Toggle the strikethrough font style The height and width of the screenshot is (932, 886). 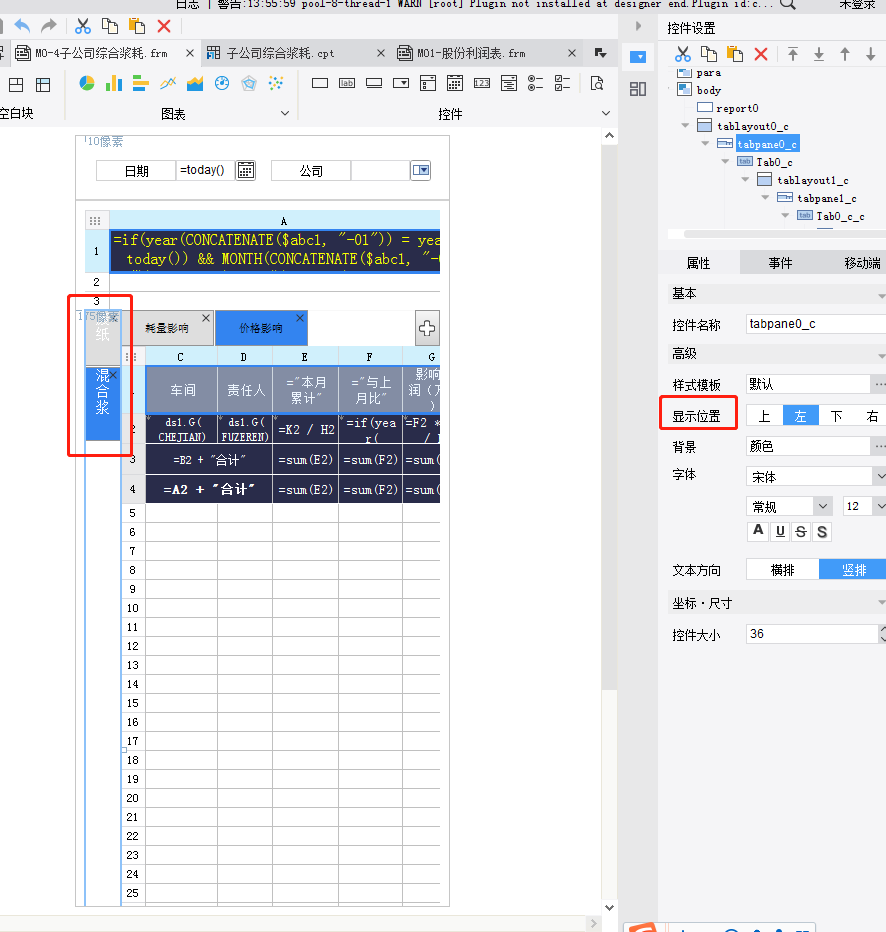point(801,531)
